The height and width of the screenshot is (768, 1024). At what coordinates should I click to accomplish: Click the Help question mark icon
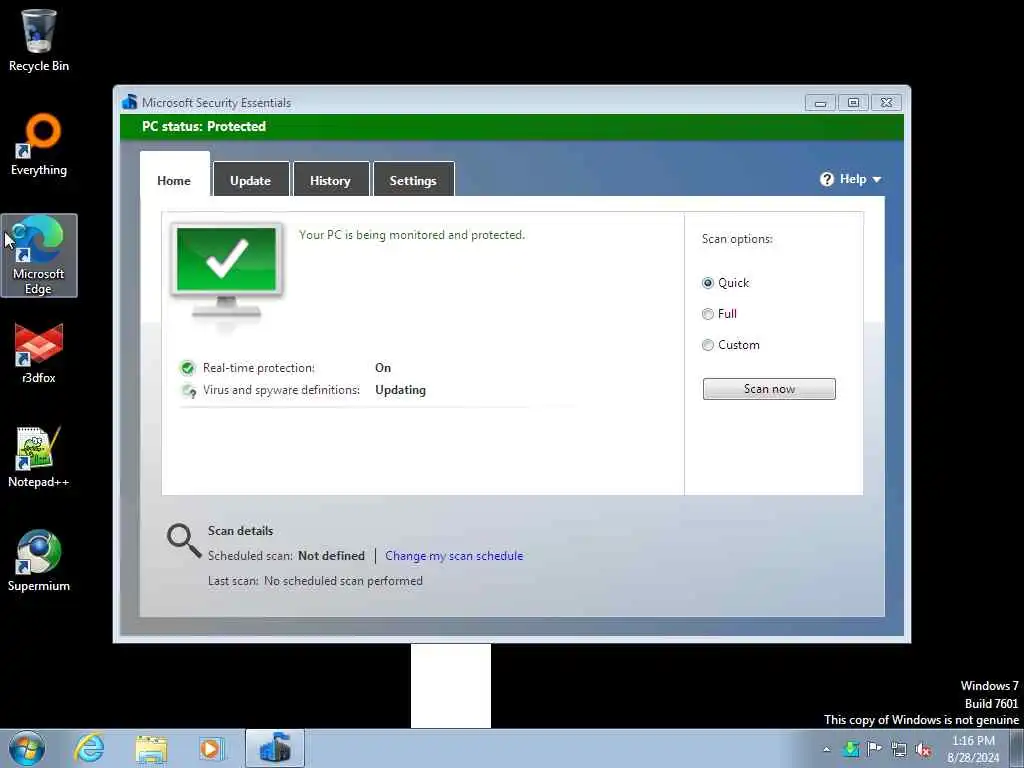coord(827,179)
